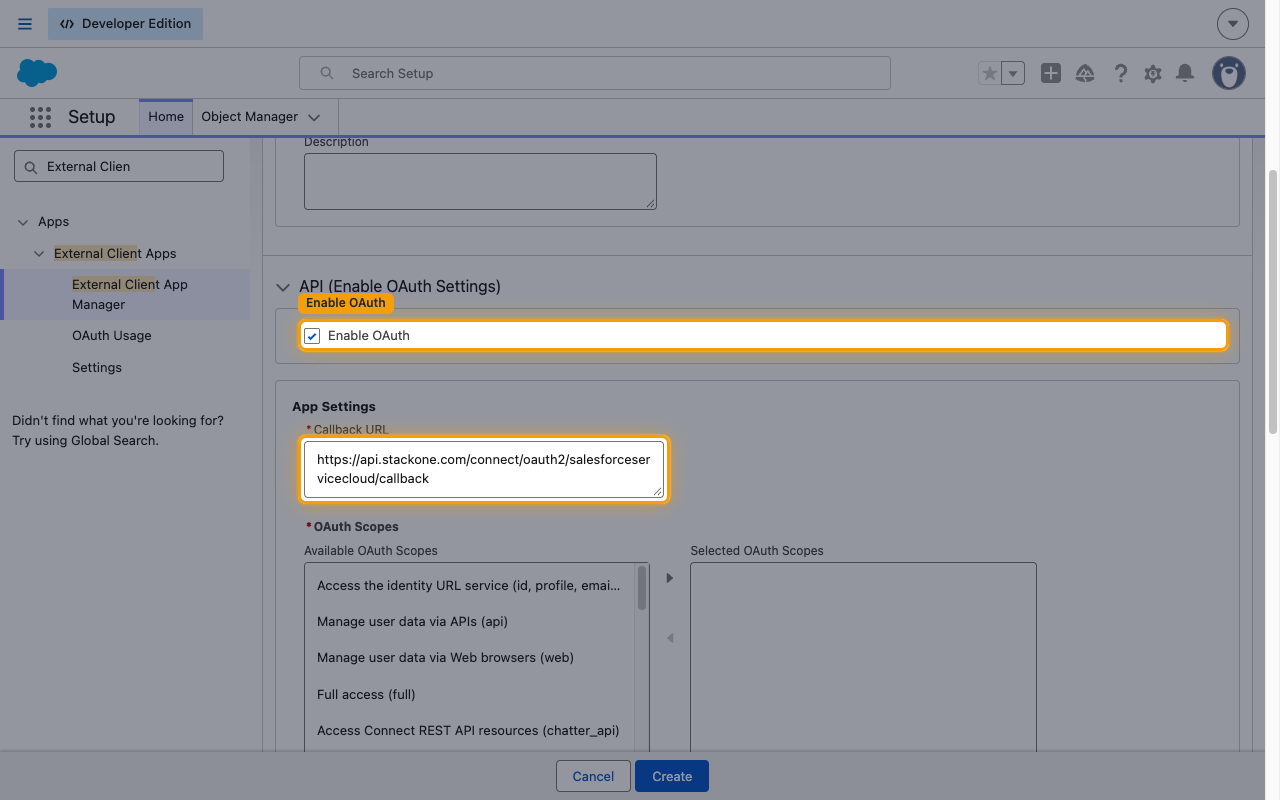Click the circular dropdown arrow at top right
The image size is (1280, 800).
pos(1233,24)
